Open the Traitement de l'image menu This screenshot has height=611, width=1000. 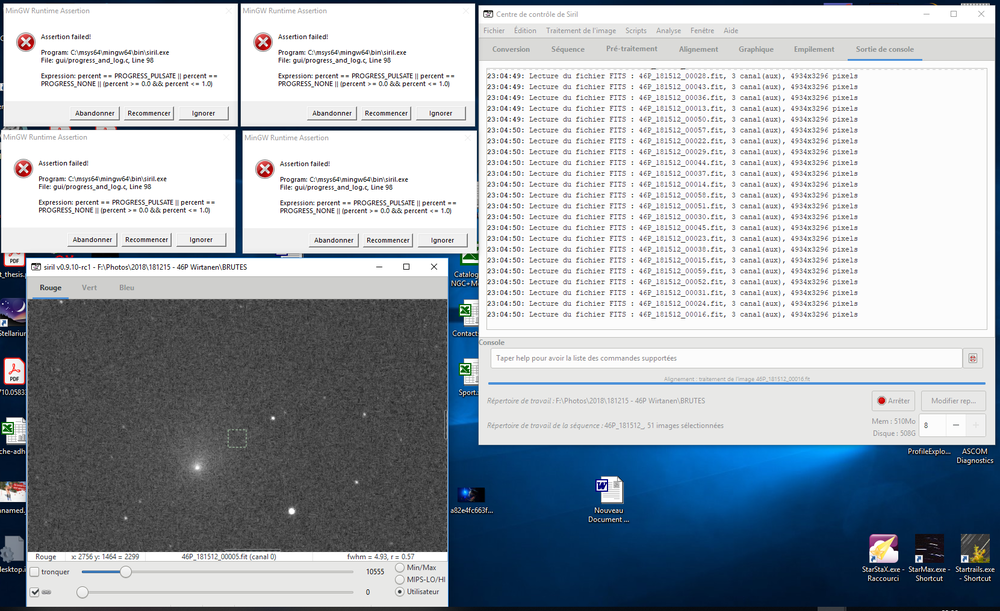pyautogui.click(x=580, y=31)
